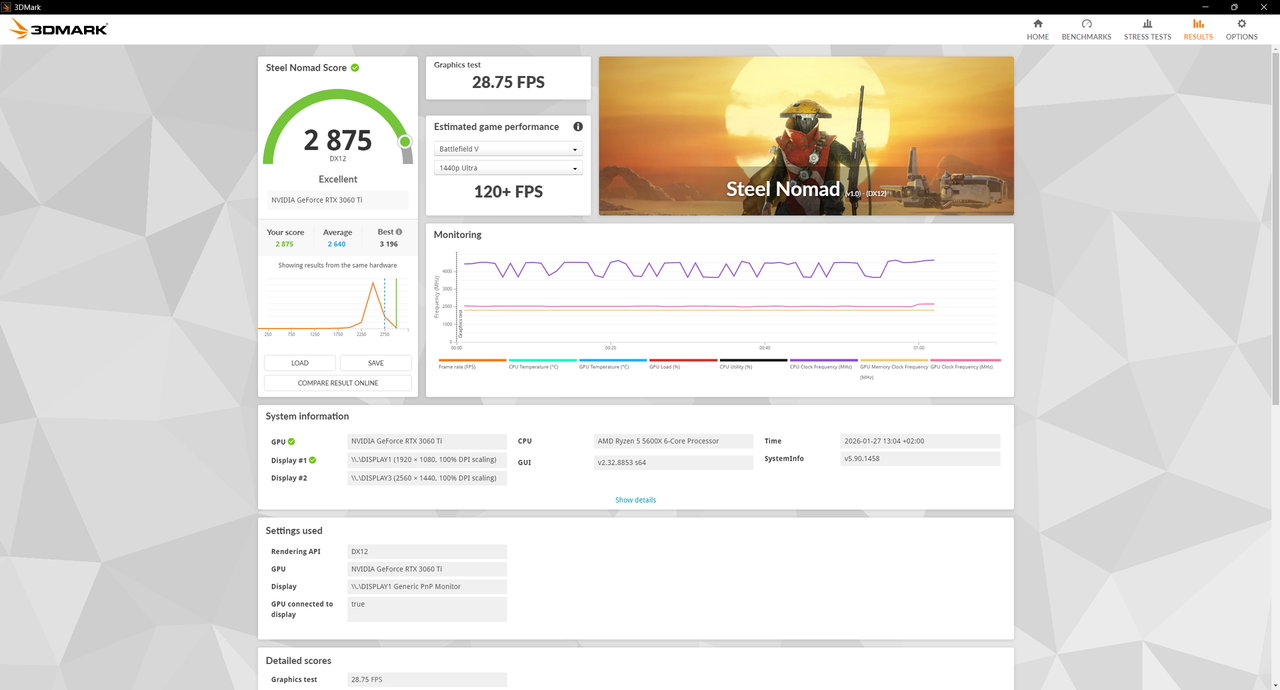Switch to the Results tab
1280x690 pixels.
point(1198,29)
